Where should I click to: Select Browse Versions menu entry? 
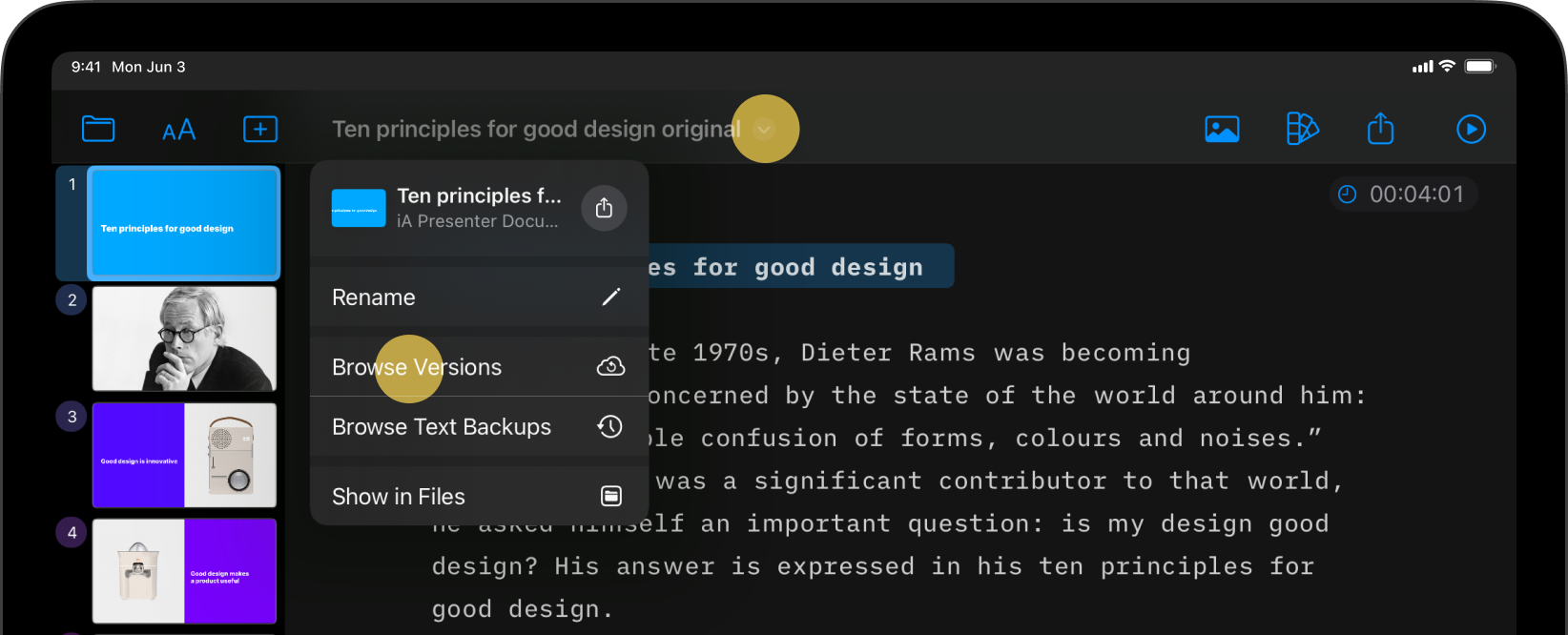coord(479,367)
